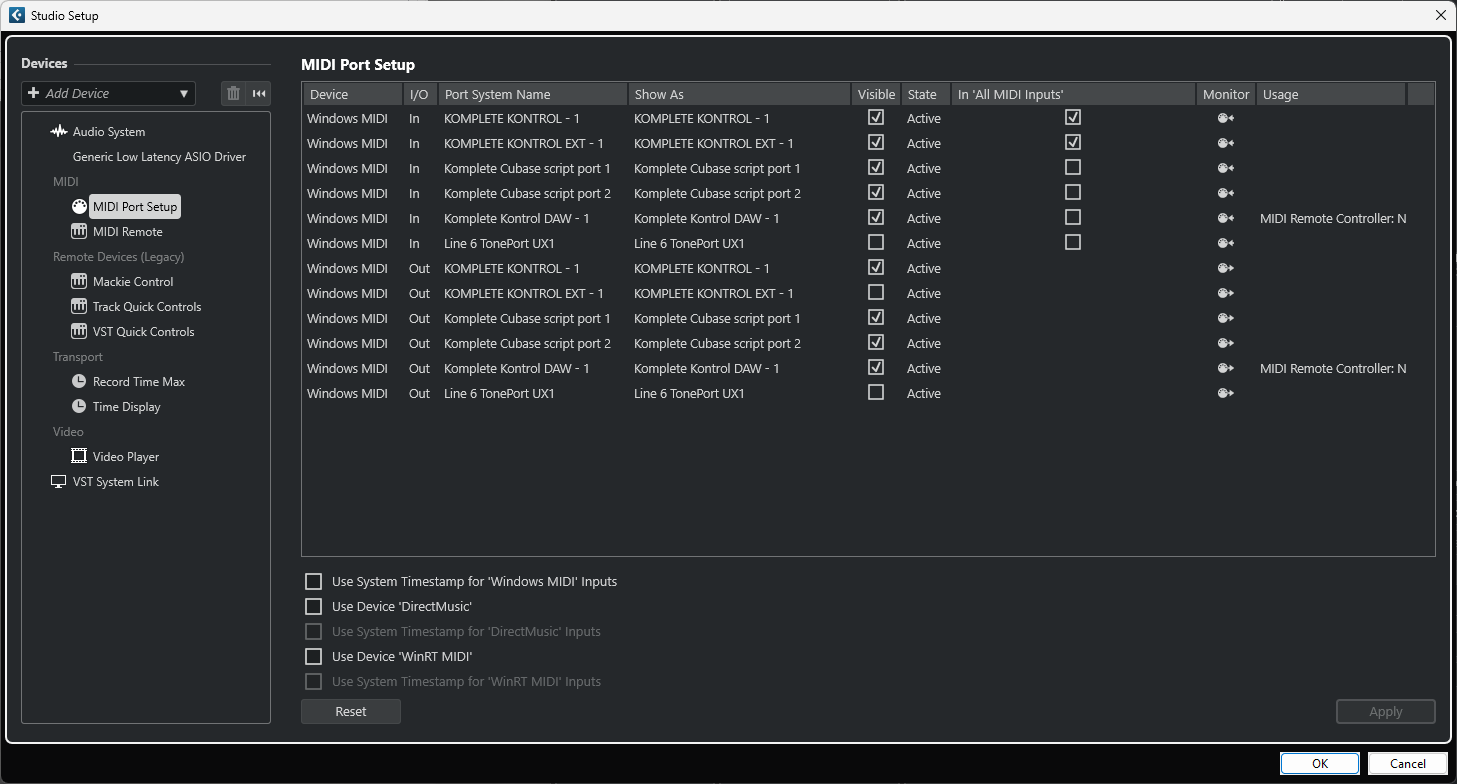
Task: Click the Video Player film icon
Action: pos(79,457)
